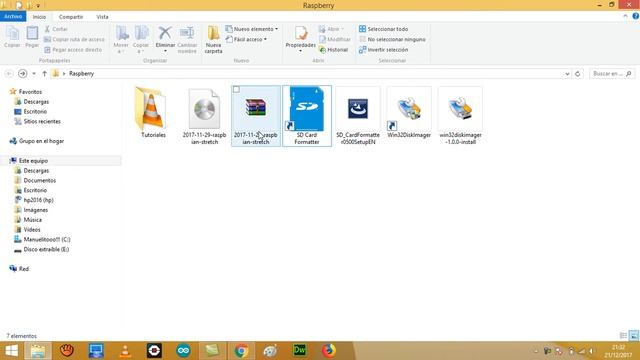The height and width of the screenshot is (360, 640).
Task: Select Este equipo in sidebar
Action: 33,161
